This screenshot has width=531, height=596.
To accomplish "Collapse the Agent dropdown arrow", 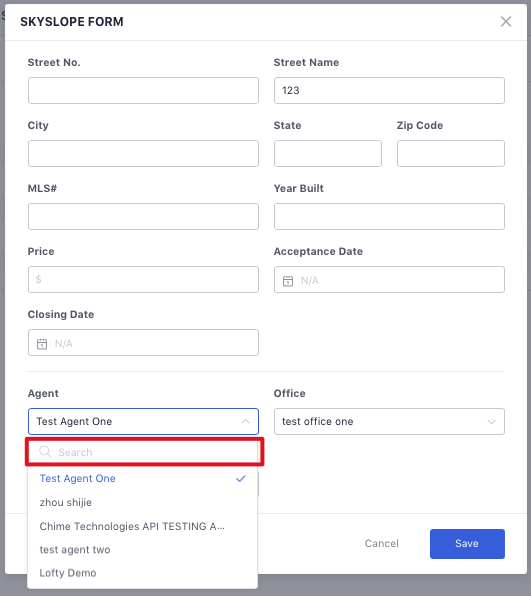I will pos(246,421).
